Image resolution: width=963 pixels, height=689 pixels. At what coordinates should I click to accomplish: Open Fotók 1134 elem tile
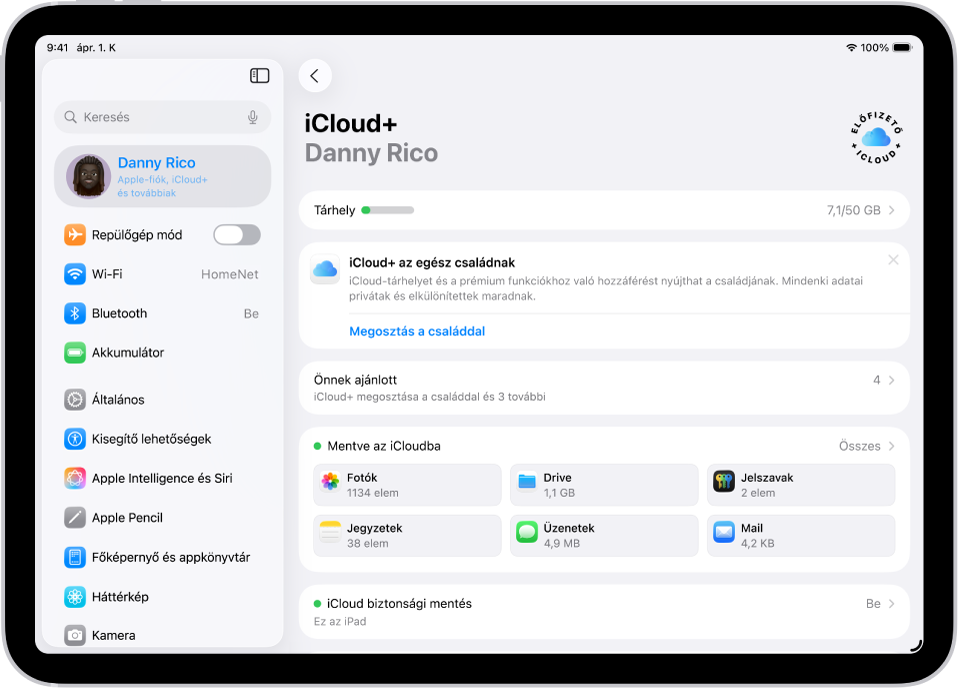click(x=407, y=485)
